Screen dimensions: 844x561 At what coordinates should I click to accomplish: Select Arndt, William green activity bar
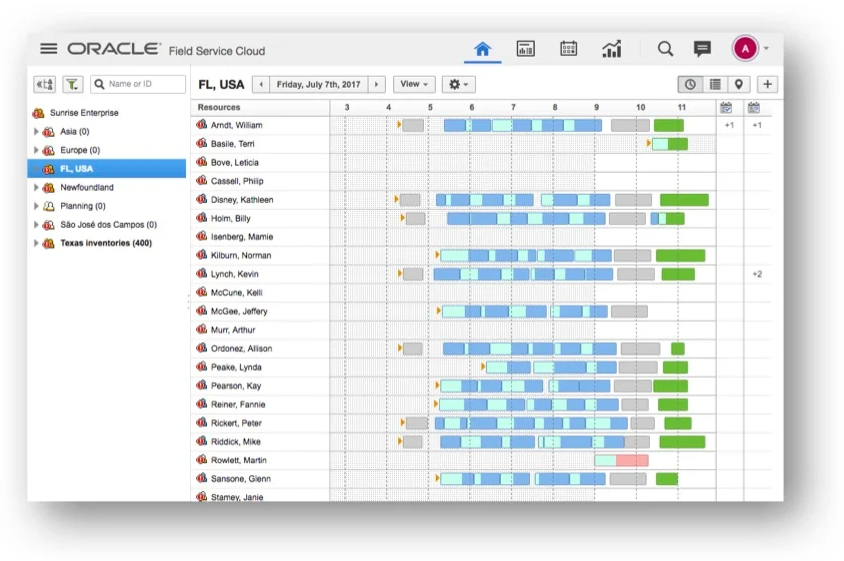(x=669, y=125)
